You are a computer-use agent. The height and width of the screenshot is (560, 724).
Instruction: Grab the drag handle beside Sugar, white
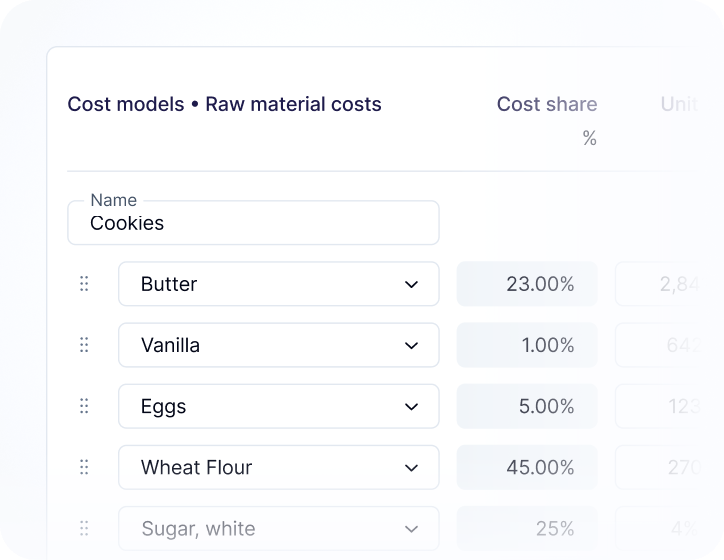tap(84, 528)
